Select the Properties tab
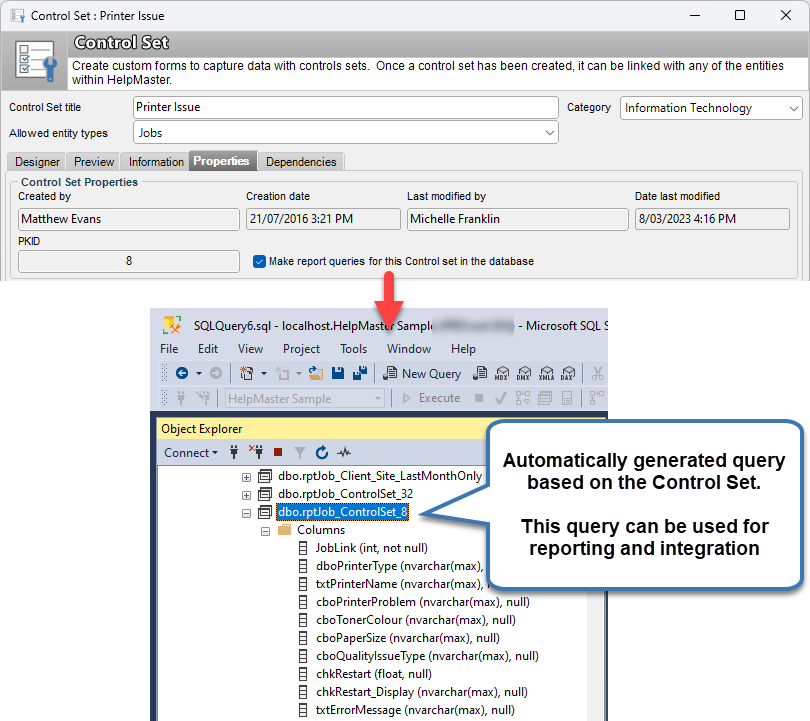This screenshot has width=810, height=721. (221, 161)
